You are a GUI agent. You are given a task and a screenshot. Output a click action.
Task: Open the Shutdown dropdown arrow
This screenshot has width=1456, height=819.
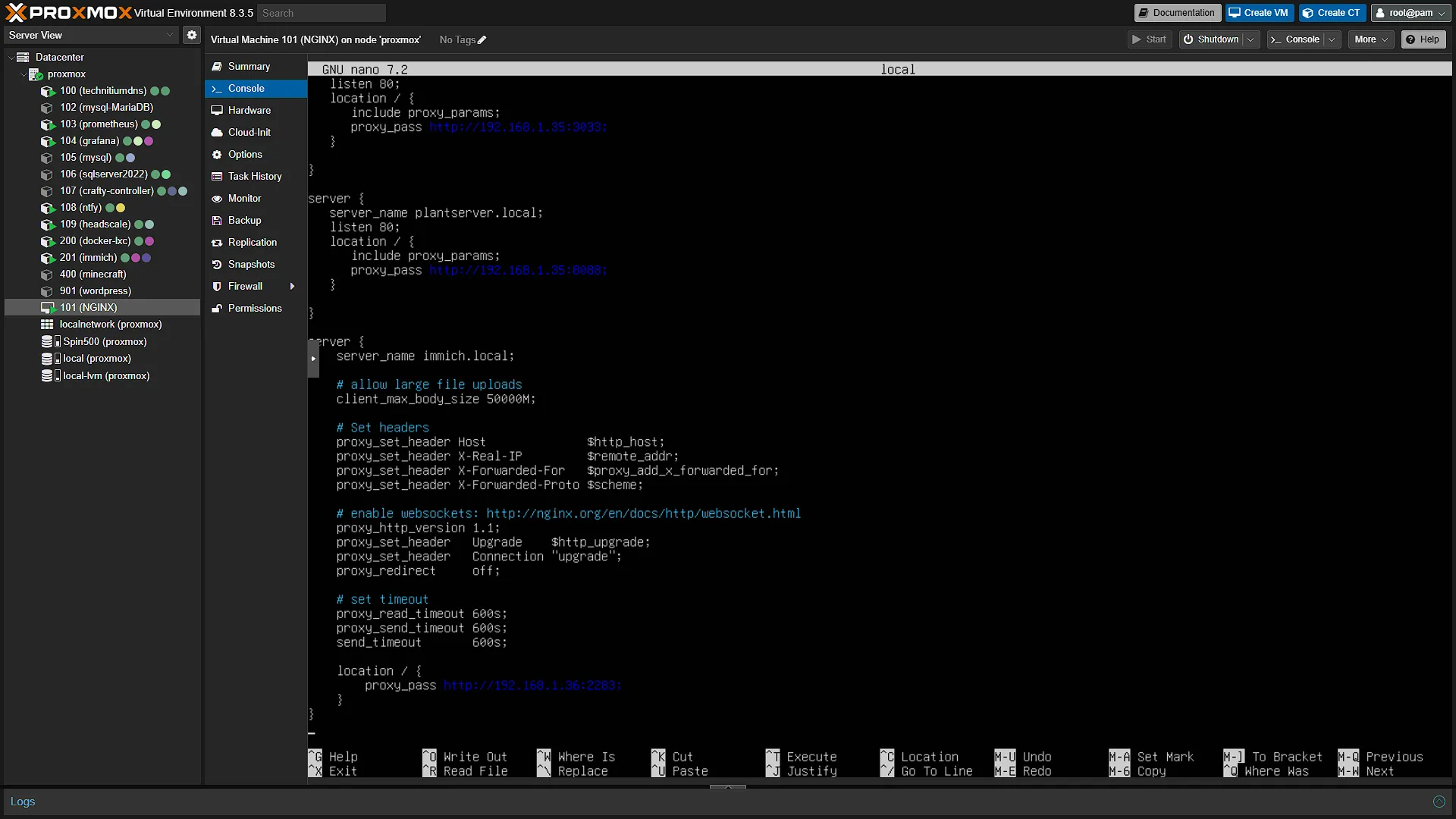pyautogui.click(x=1251, y=39)
